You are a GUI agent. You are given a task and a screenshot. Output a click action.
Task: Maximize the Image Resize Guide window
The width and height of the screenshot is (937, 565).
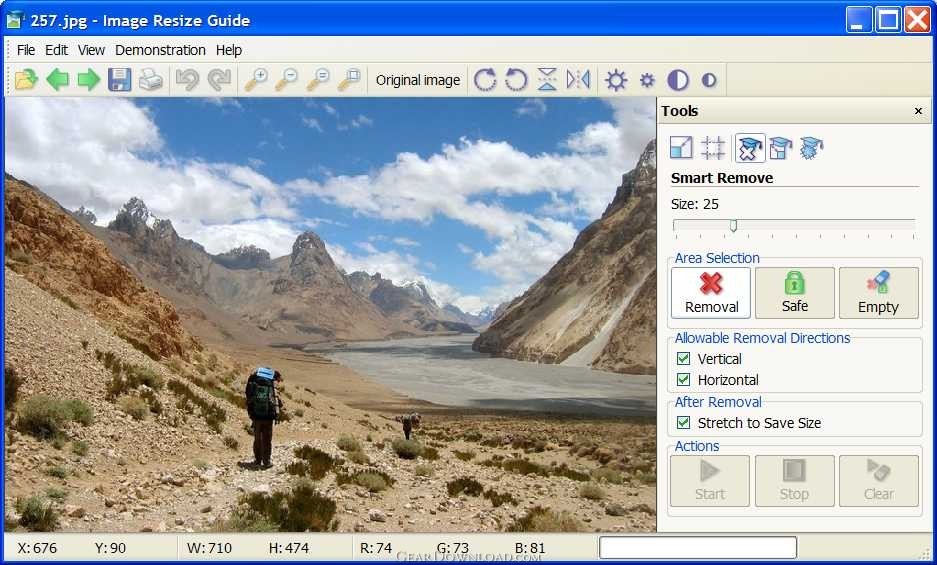[x=888, y=20]
